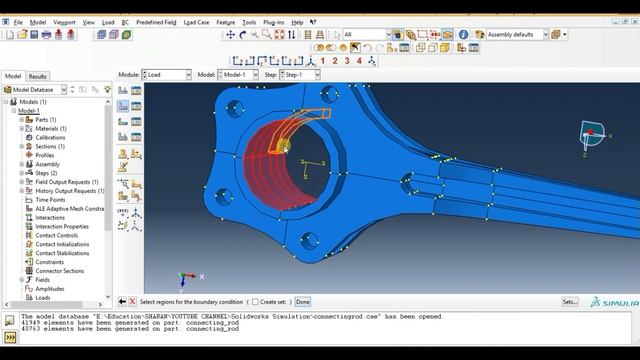The width and height of the screenshot is (640, 360).
Task: Open the Load Case menu
Action: (196, 22)
